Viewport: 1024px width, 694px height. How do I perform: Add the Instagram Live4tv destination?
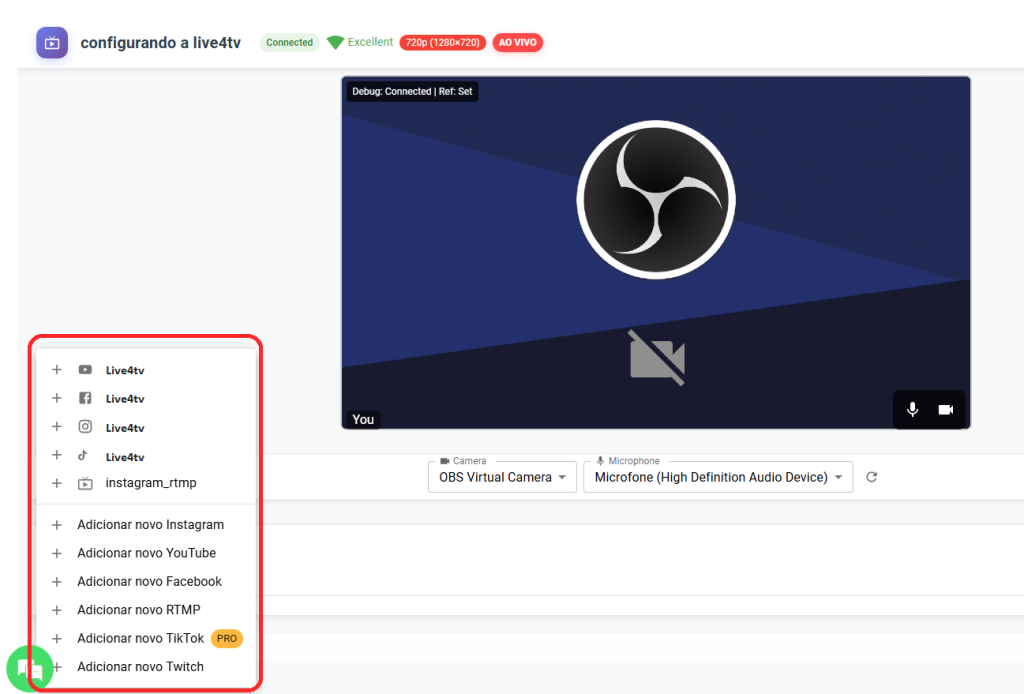coord(146,427)
